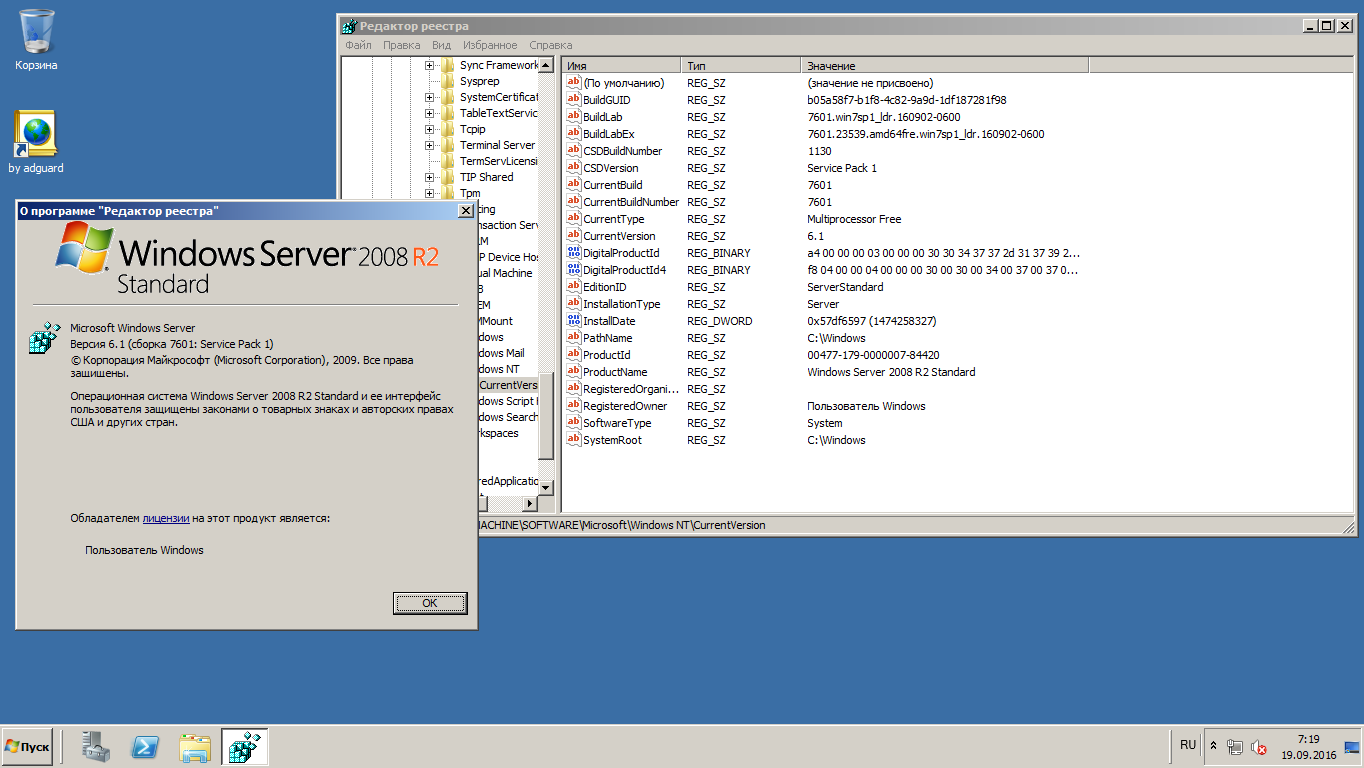The height and width of the screenshot is (768, 1364).
Task: Expand the Tcpip tree node
Action: [430, 129]
